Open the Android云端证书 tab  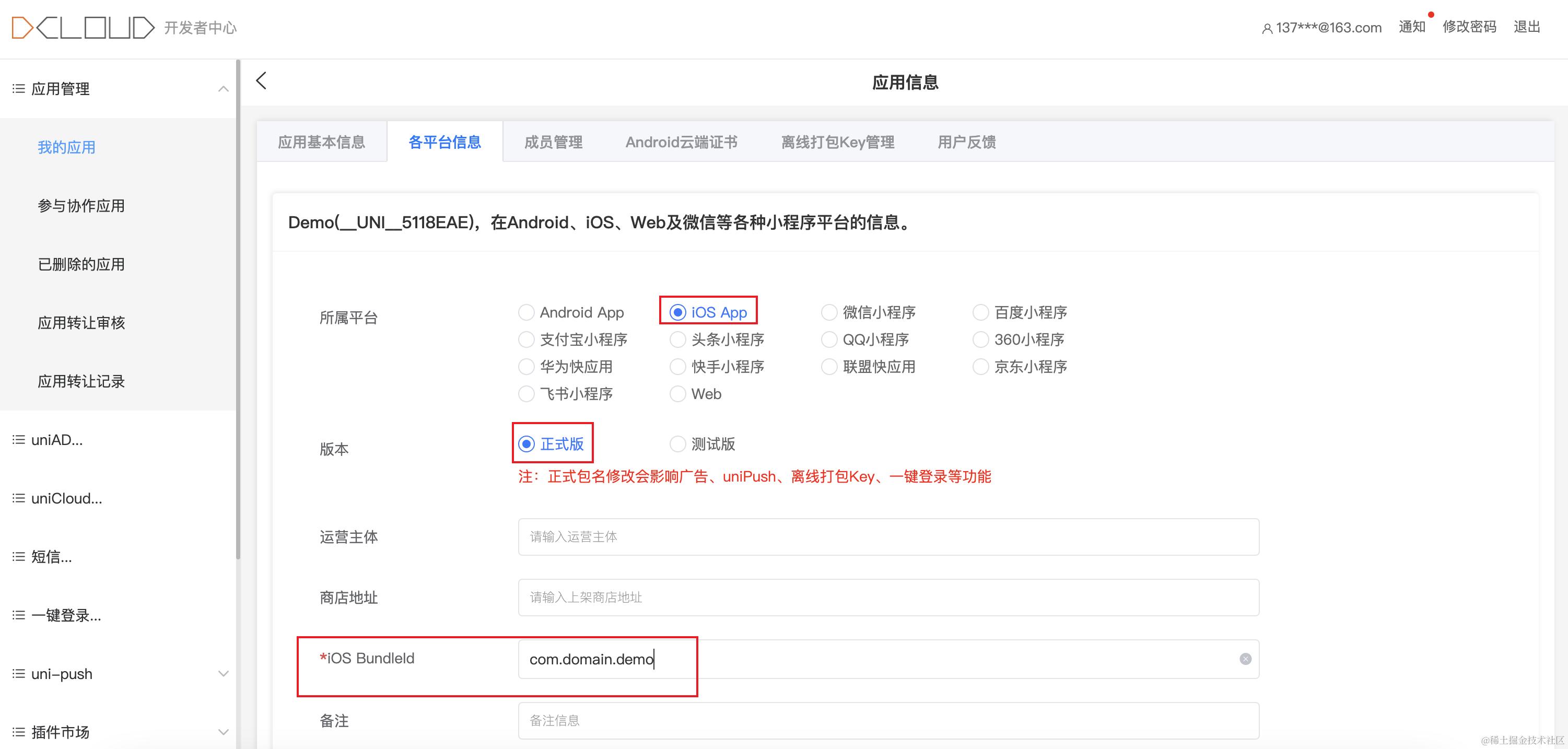click(x=681, y=142)
